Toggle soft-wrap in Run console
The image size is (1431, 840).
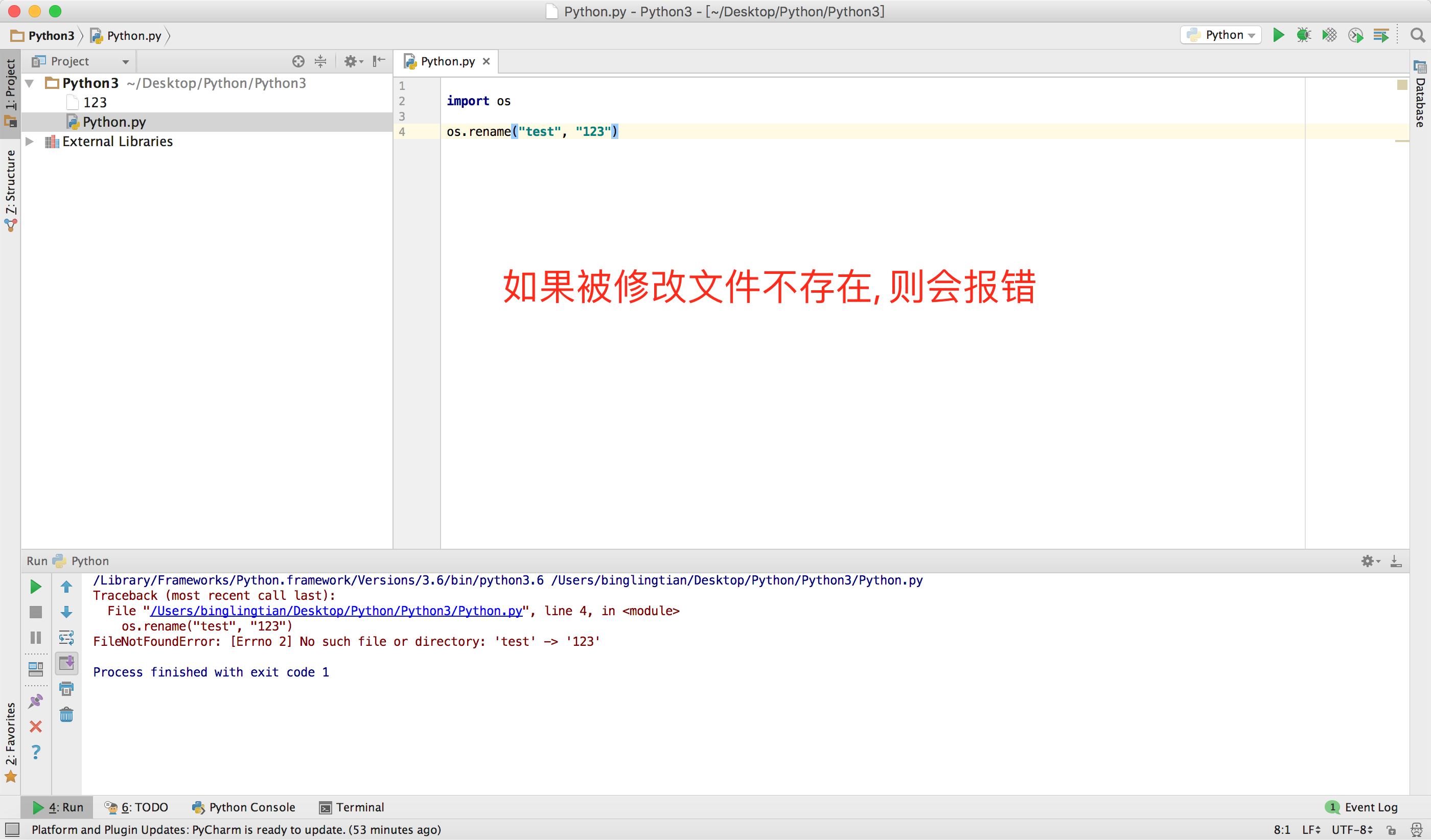coord(66,637)
